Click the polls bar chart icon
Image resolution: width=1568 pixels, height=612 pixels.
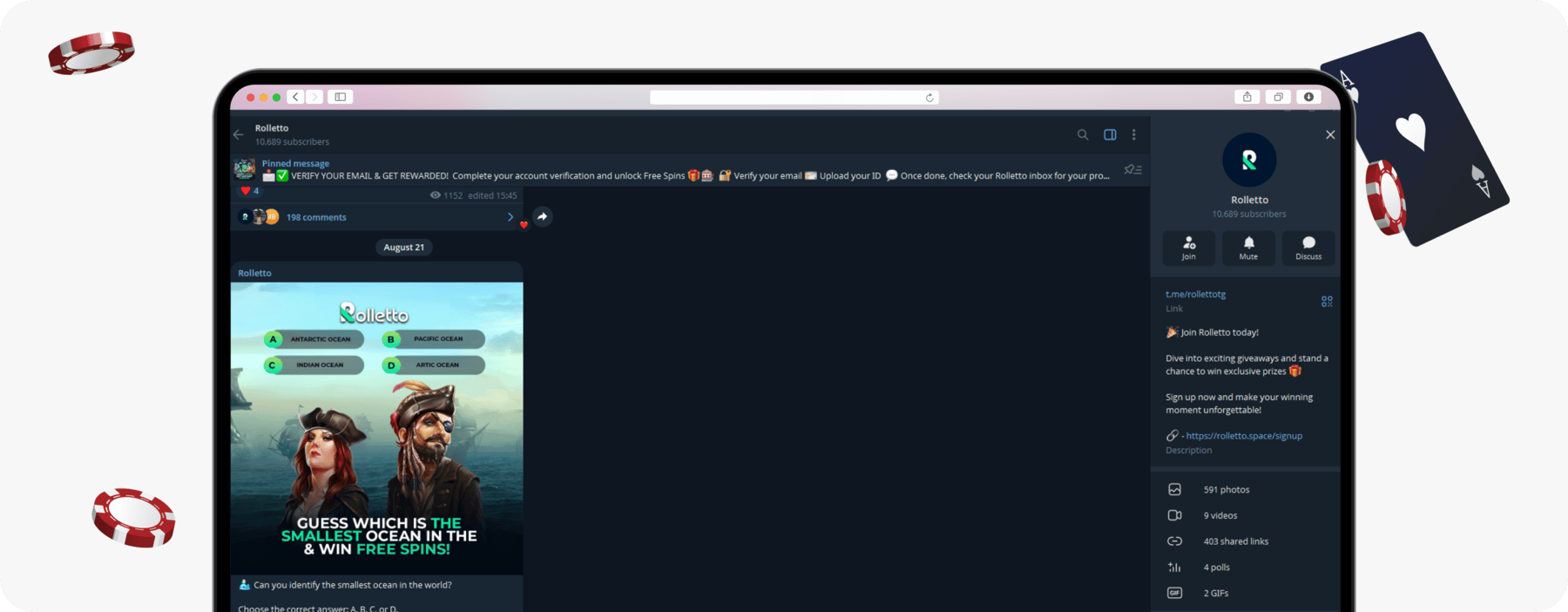click(x=1174, y=568)
